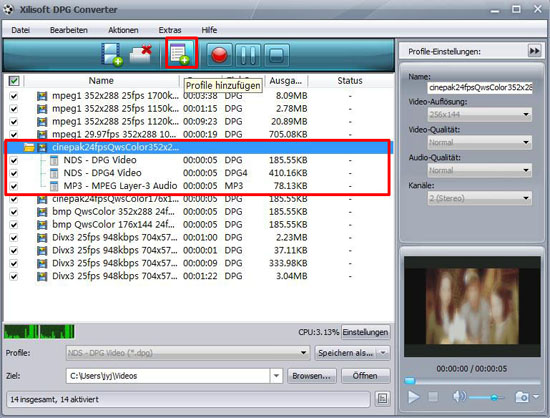Click the video preview thumbnail
The width and height of the screenshot is (550, 418).
click(x=472, y=306)
